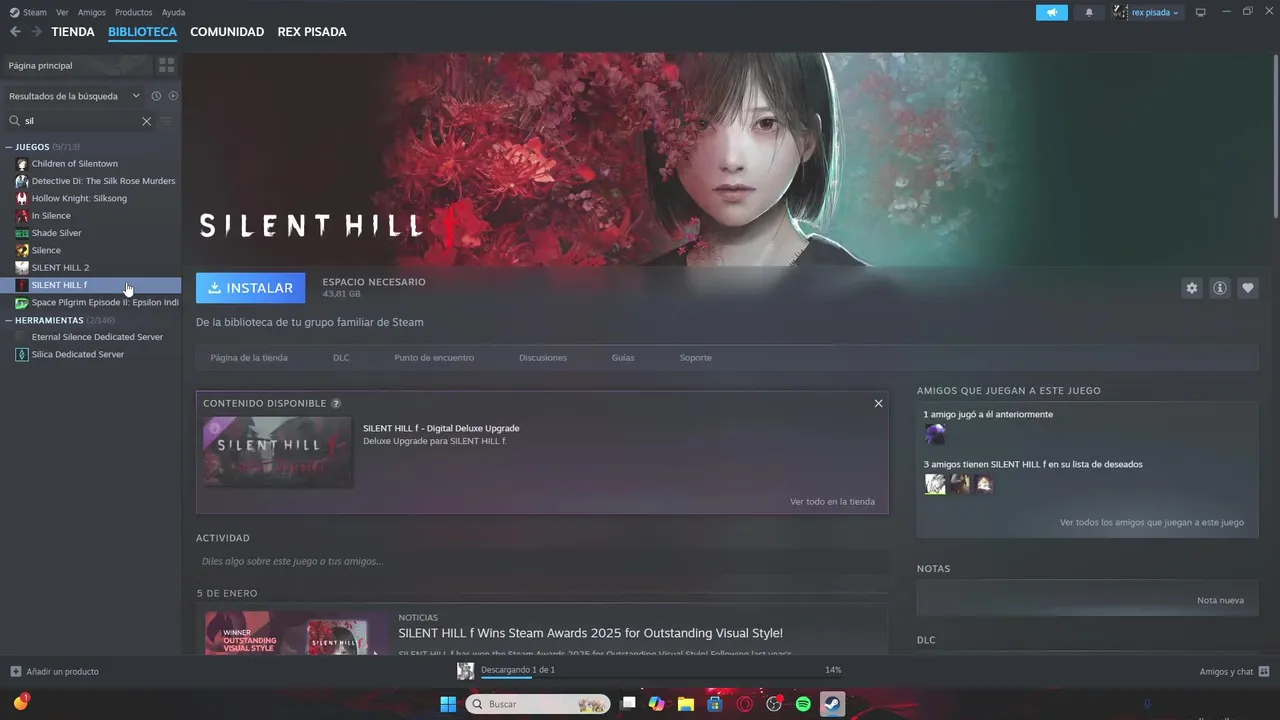Open Página principal in sidebar
Viewport: 1280px width, 720px height.
tap(76, 66)
